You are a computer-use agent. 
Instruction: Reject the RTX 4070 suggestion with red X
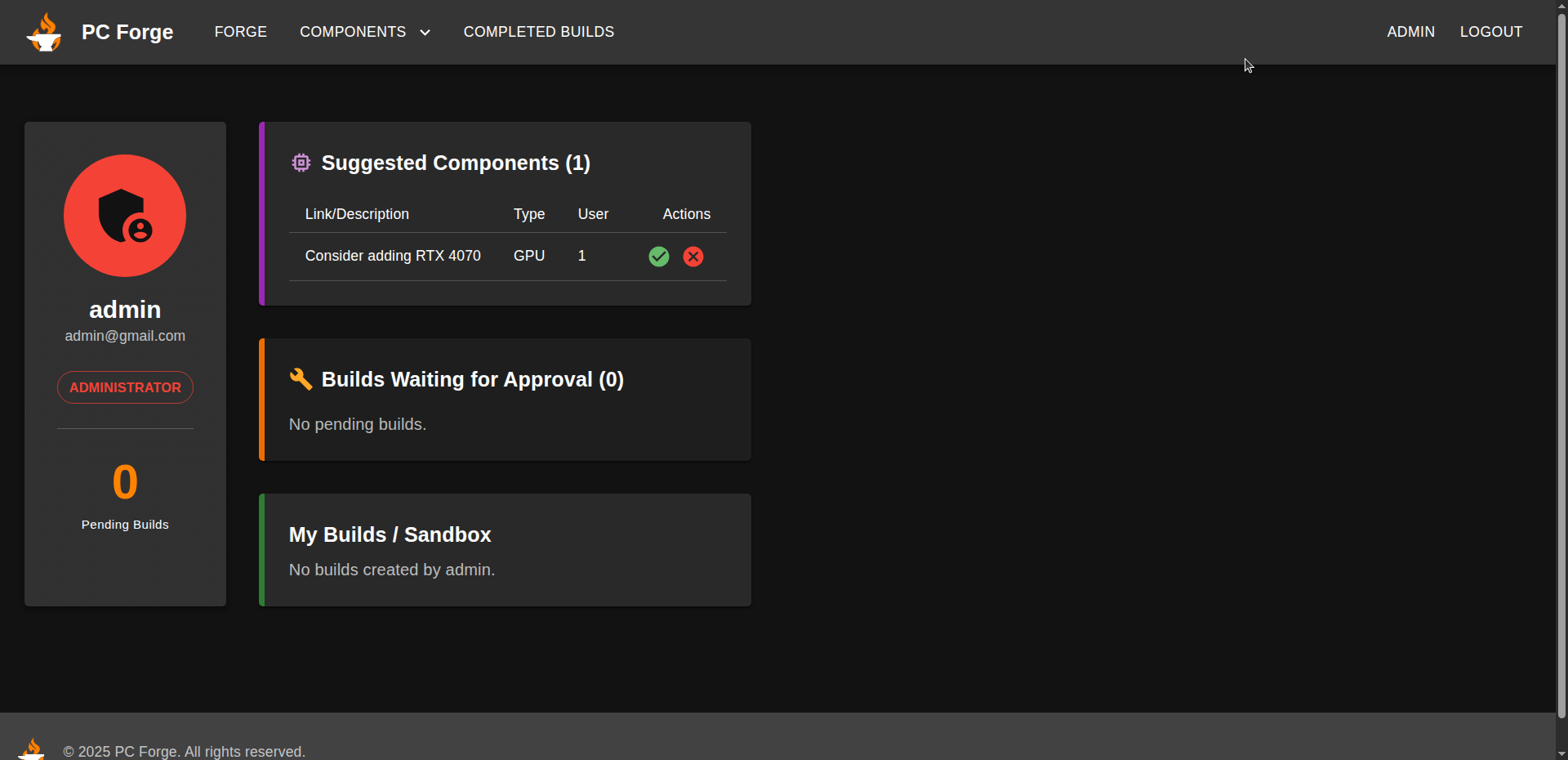(693, 257)
